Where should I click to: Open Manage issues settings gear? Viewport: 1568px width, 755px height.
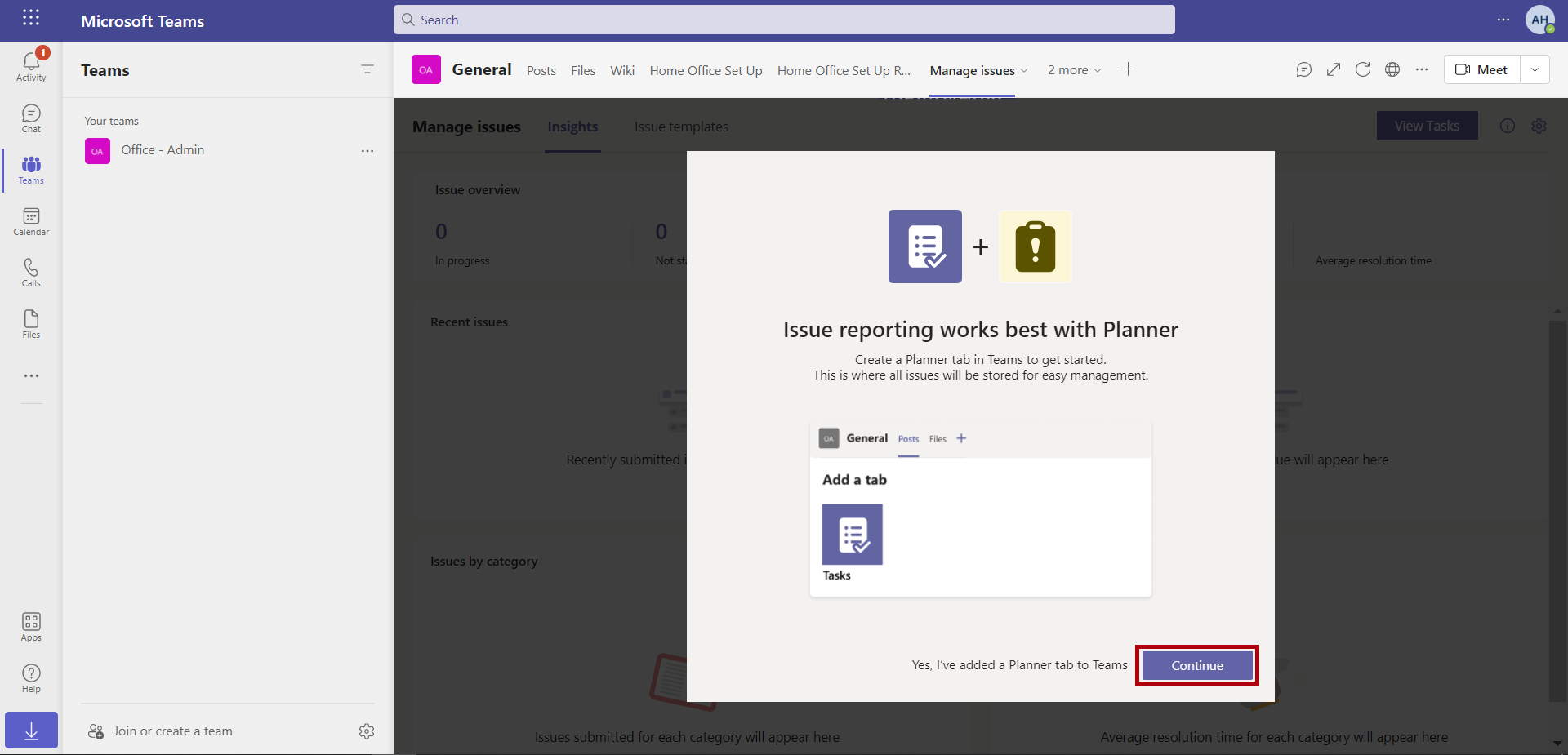pos(1539,126)
